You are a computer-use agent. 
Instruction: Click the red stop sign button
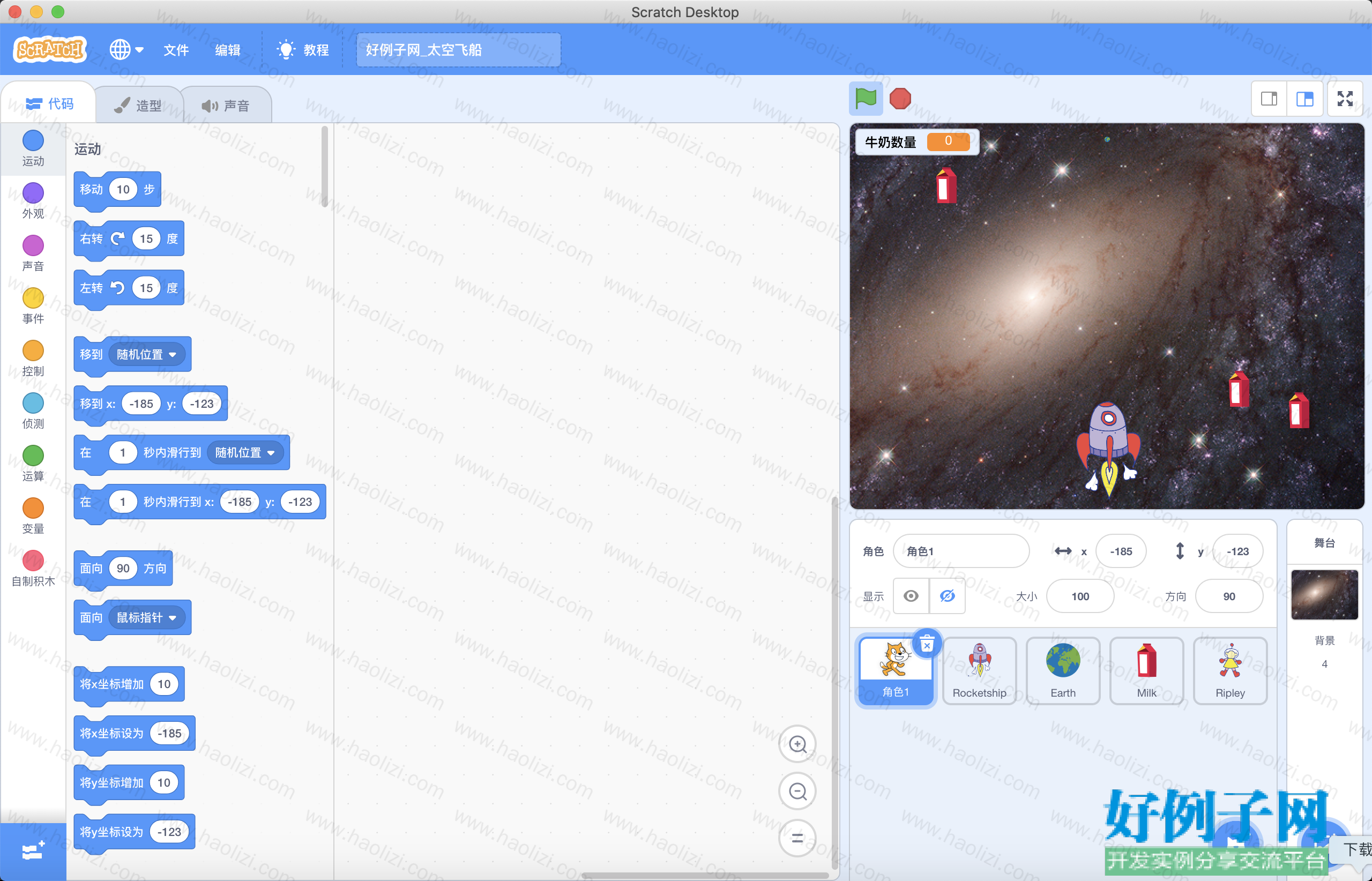pos(900,99)
